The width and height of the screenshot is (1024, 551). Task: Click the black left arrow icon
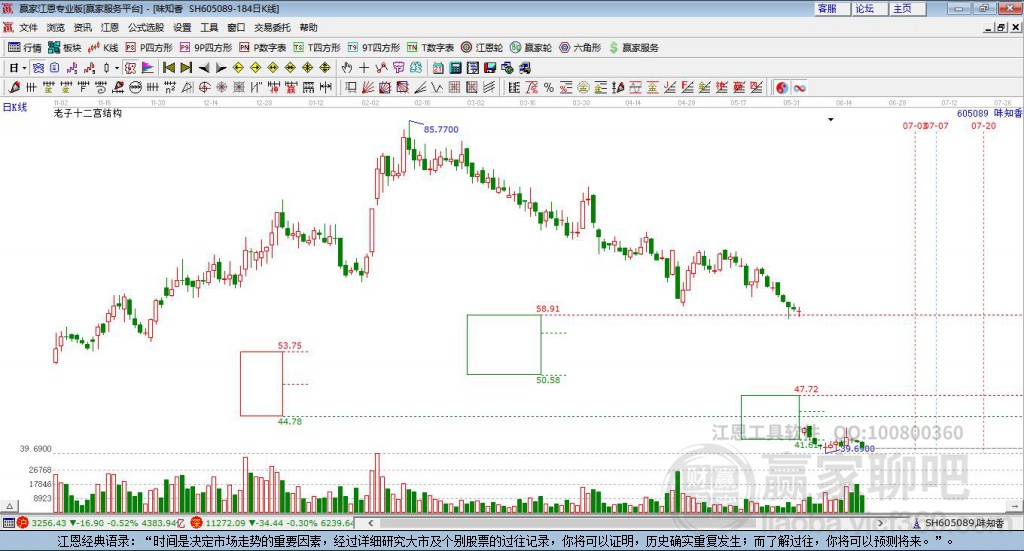point(204,68)
